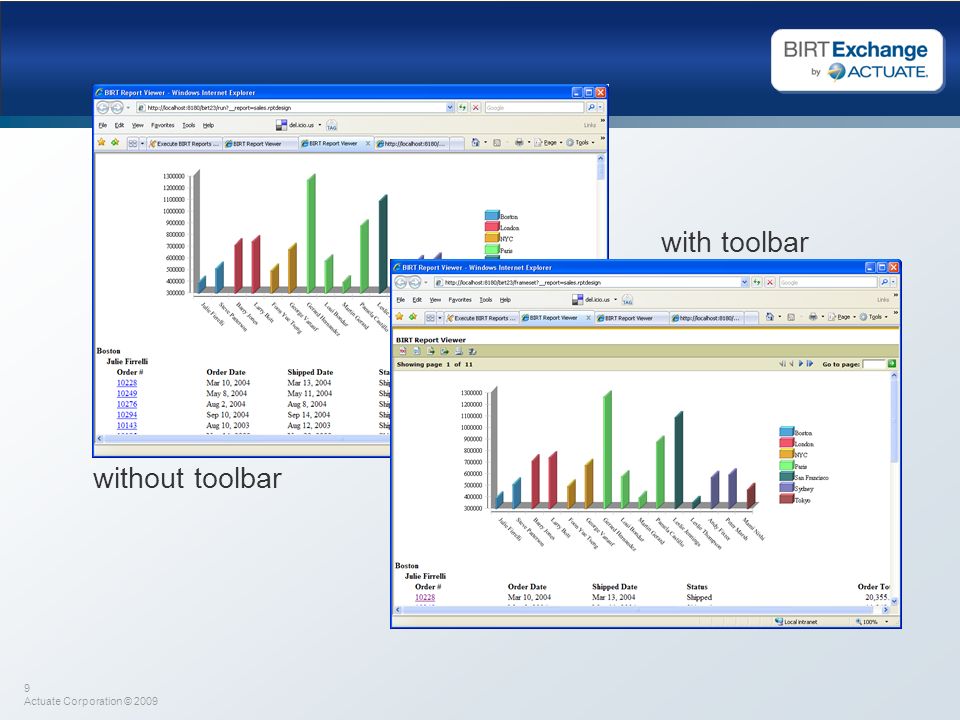The image size is (960, 720).
Task: Open order 10228 link in front window
Action: click(425, 597)
